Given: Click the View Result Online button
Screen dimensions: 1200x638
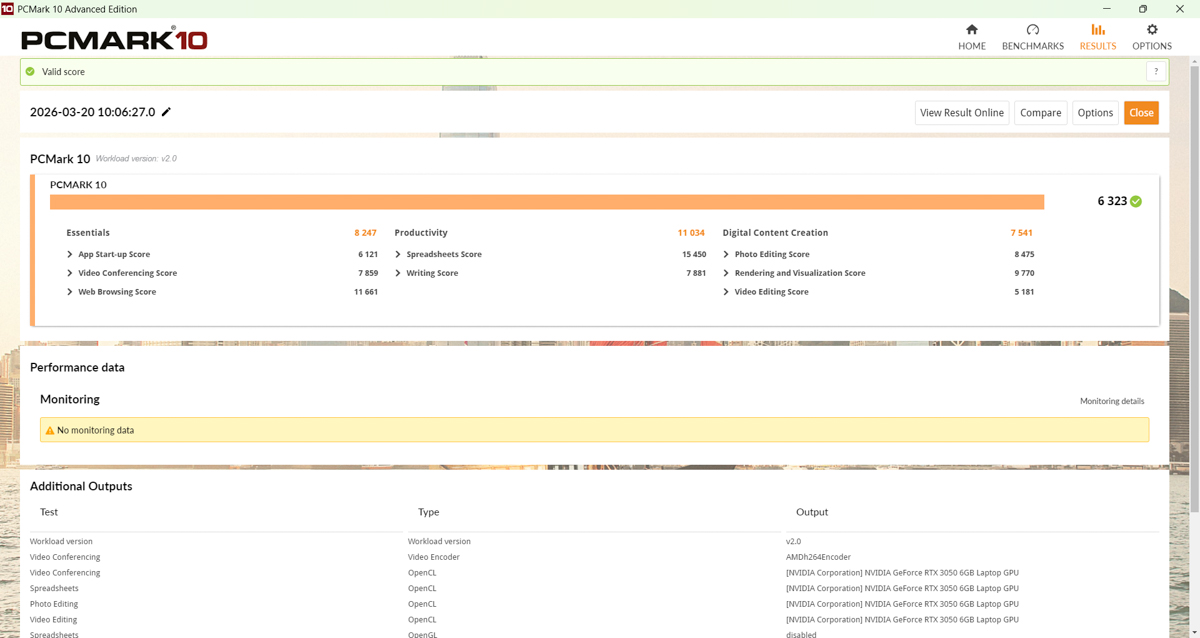Looking at the screenshot, I should [x=961, y=113].
